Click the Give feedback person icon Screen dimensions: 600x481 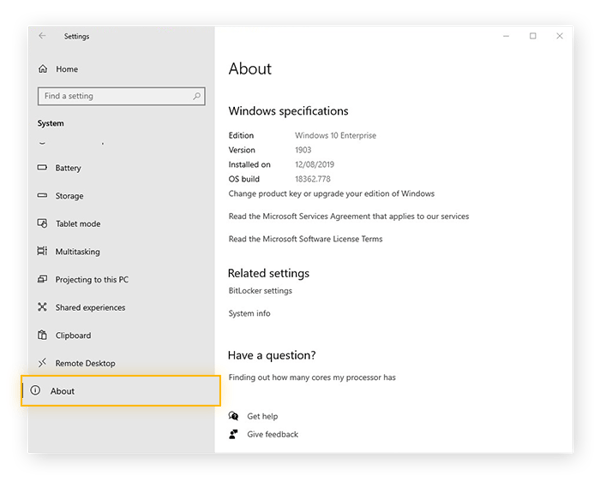(x=233, y=434)
